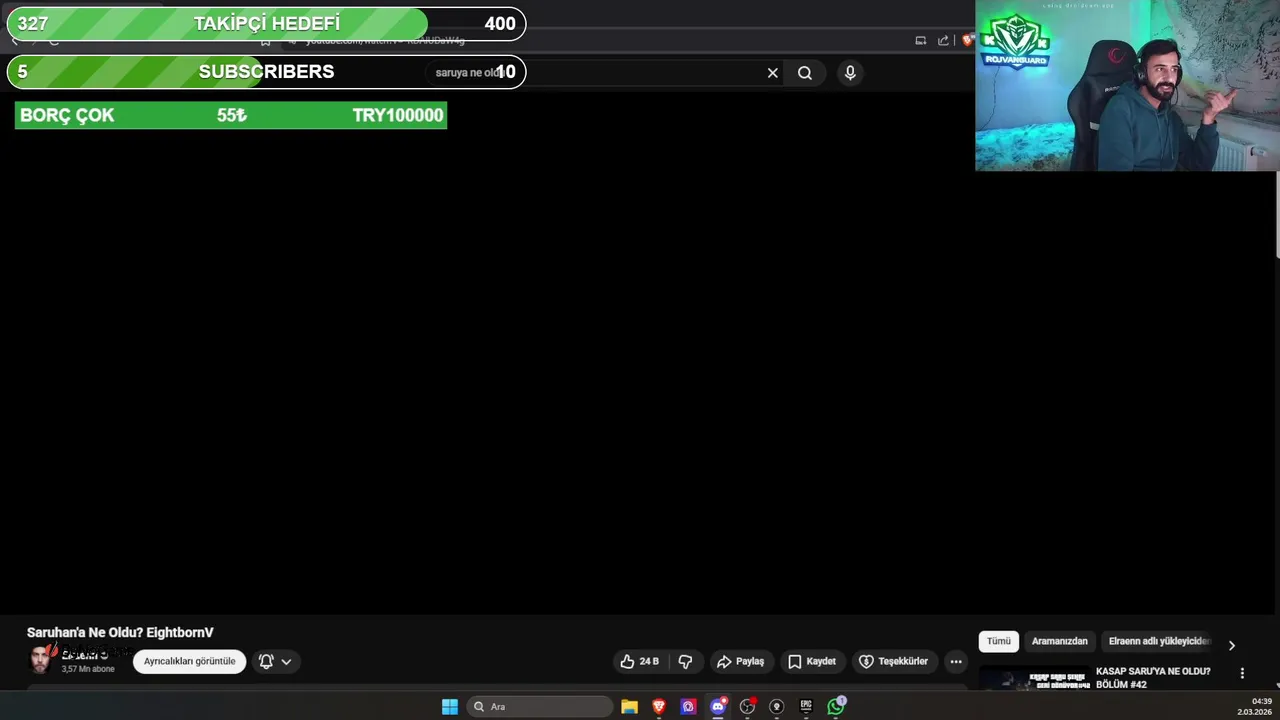The height and width of the screenshot is (720, 1280).
Task: Start voice search with microphone icon
Action: coord(850,72)
